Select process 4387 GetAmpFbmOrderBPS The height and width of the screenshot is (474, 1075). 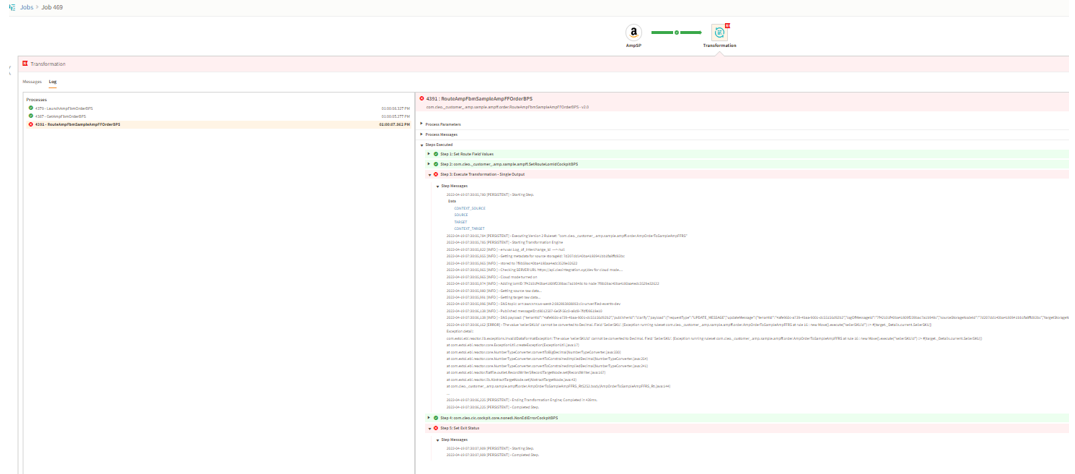click(x=217, y=116)
